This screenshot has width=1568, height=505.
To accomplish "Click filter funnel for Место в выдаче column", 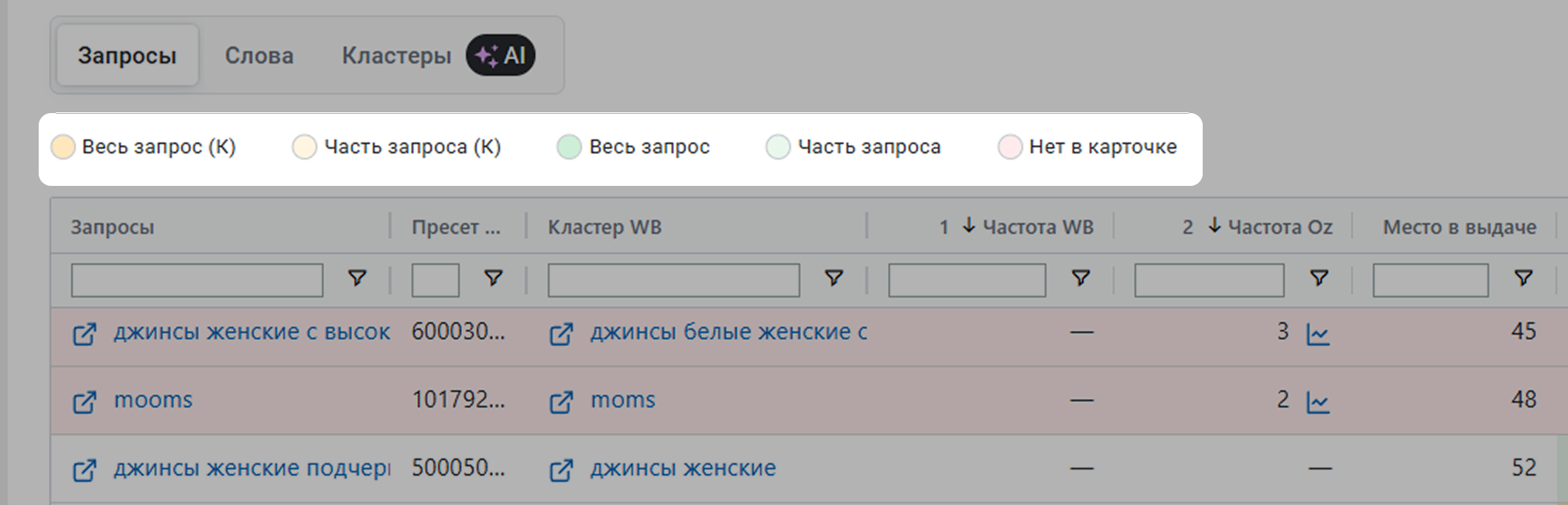I will click(x=1523, y=278).
